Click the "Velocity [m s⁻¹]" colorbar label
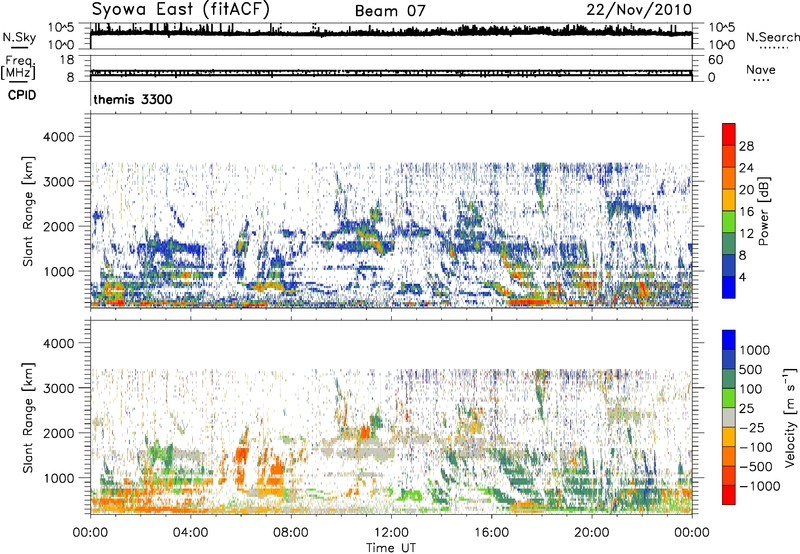The height and width of the screenshot is (554, 800). (x=790, y=417)
